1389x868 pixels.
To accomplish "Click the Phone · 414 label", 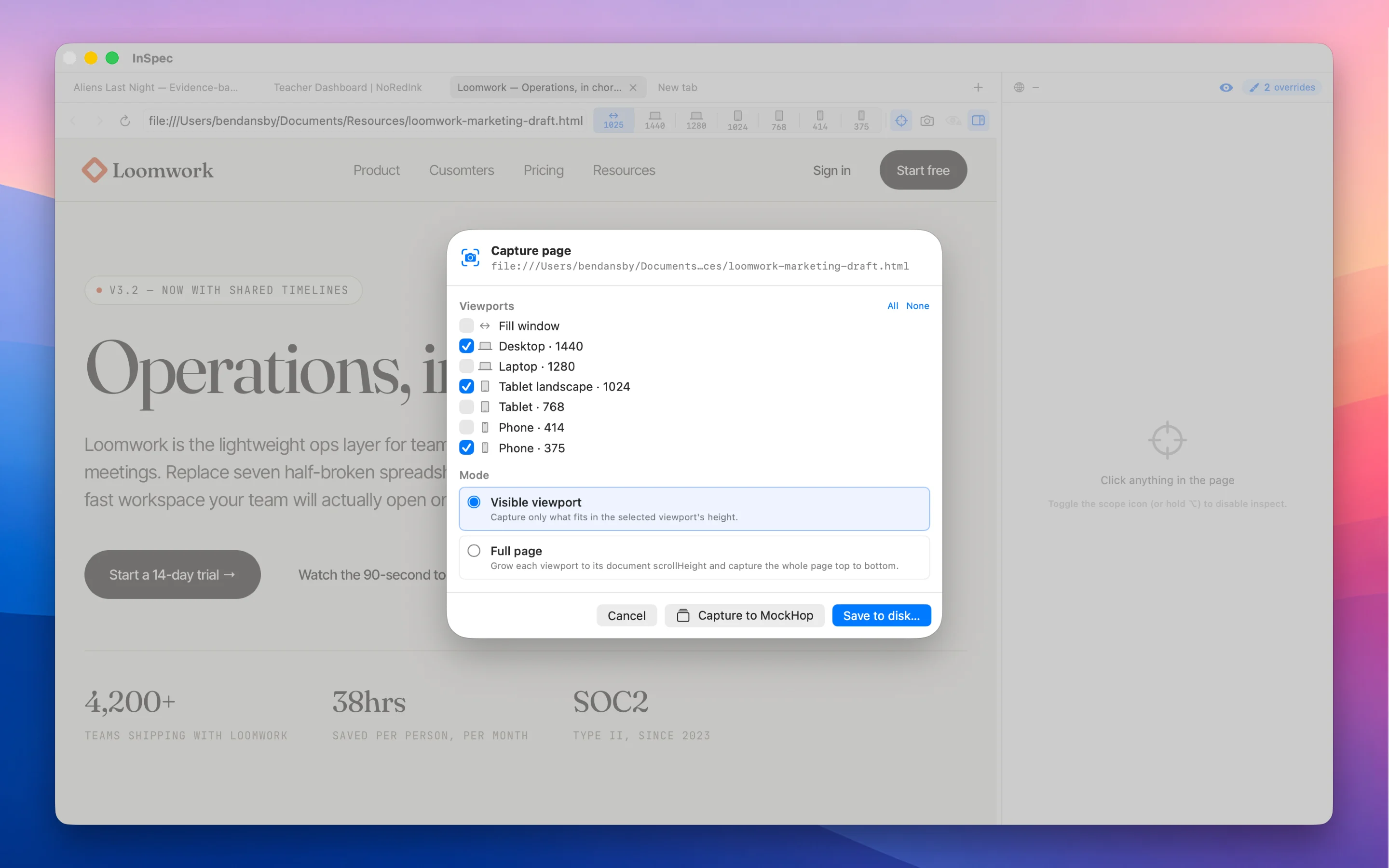I will pyautogui.click(x=531, y=427).
